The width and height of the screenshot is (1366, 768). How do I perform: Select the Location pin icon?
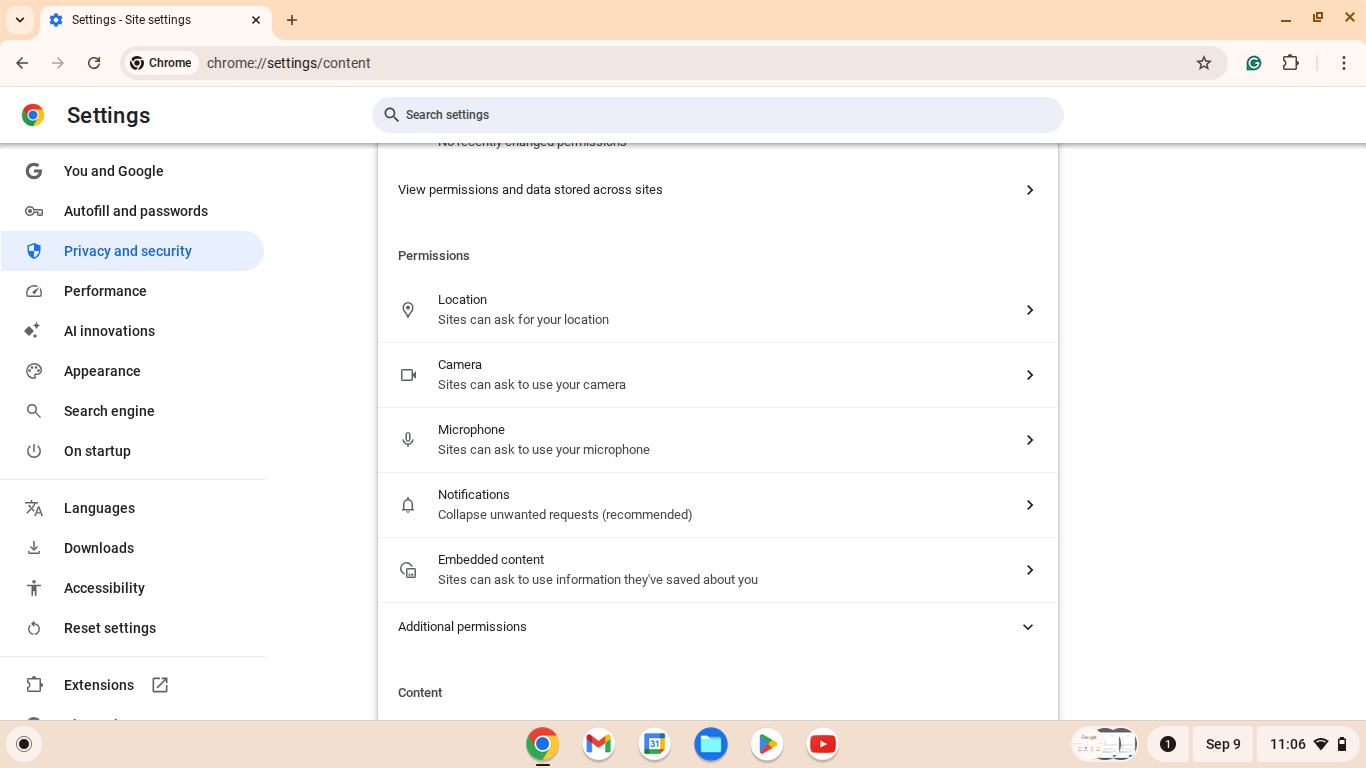408,310
